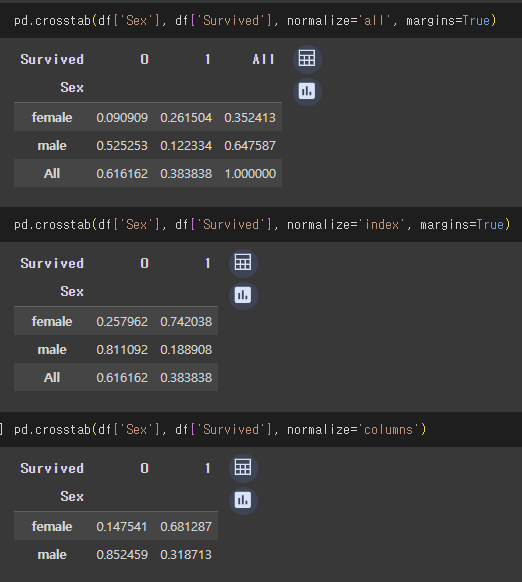The height and width of the screenshot is (582, 522).
Task: Select cell value 0.261504
Action: pyautogui.click(x=186, y=118)
